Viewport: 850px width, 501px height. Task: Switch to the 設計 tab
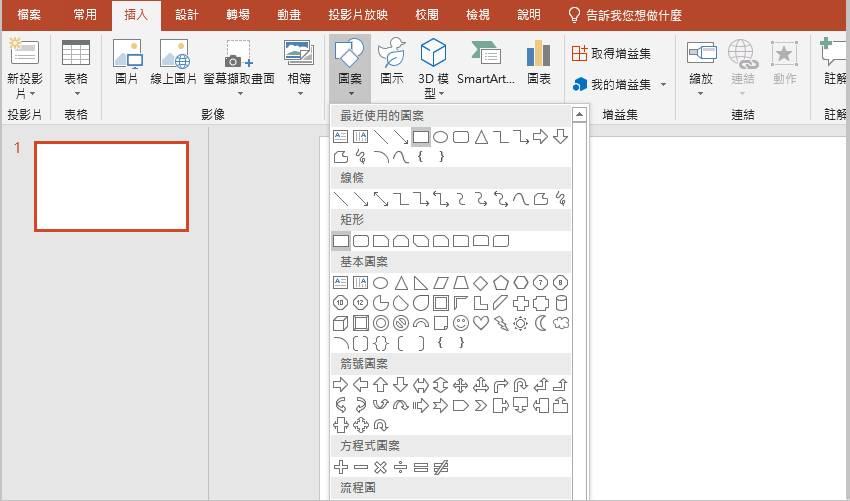[186, 15]
